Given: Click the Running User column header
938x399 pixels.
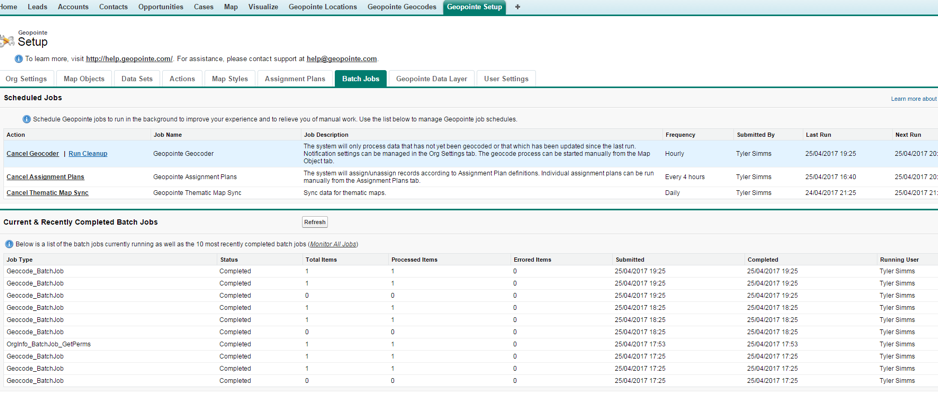Looking at the screenshot, I should 899,260.
